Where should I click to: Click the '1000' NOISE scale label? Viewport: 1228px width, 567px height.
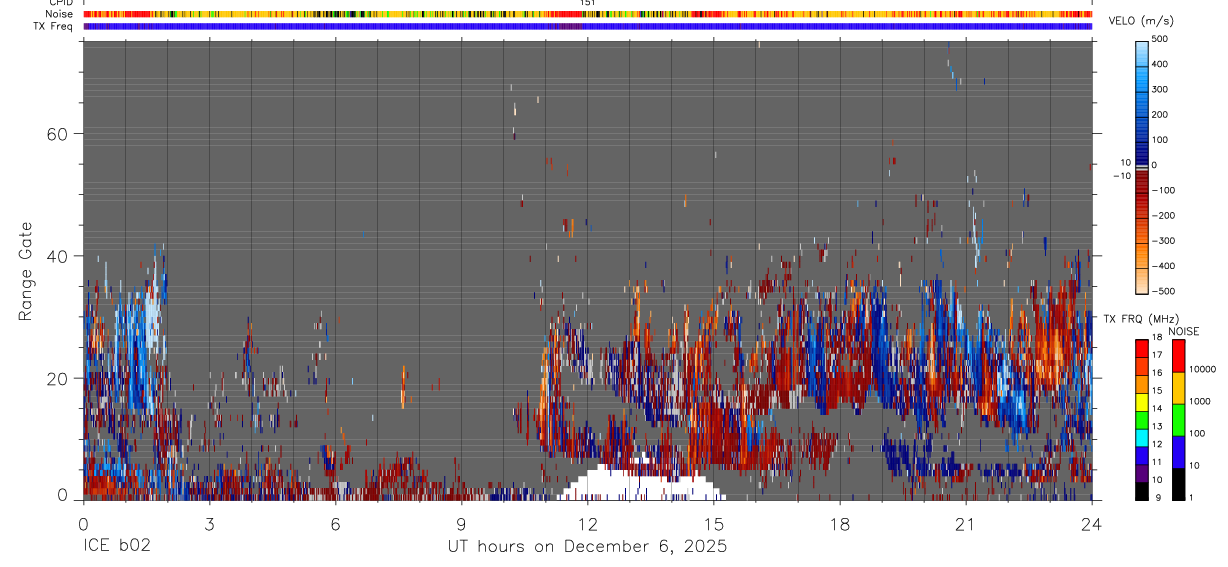pyautogui.click(x=1201, y=402)
